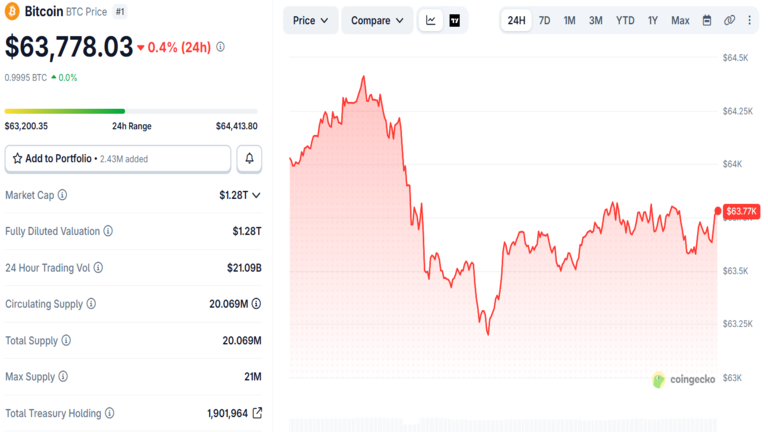The width and height of the screenshot is (768, 432).
Task: Open the three-dot chart options menu
Action: [749, 20]
